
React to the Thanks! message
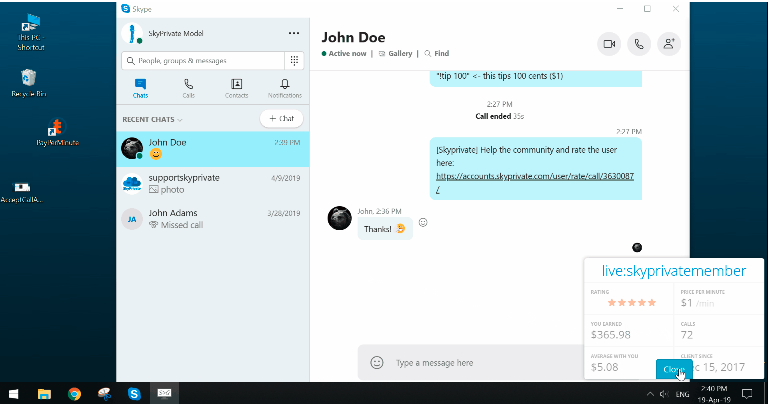point(423,223)
